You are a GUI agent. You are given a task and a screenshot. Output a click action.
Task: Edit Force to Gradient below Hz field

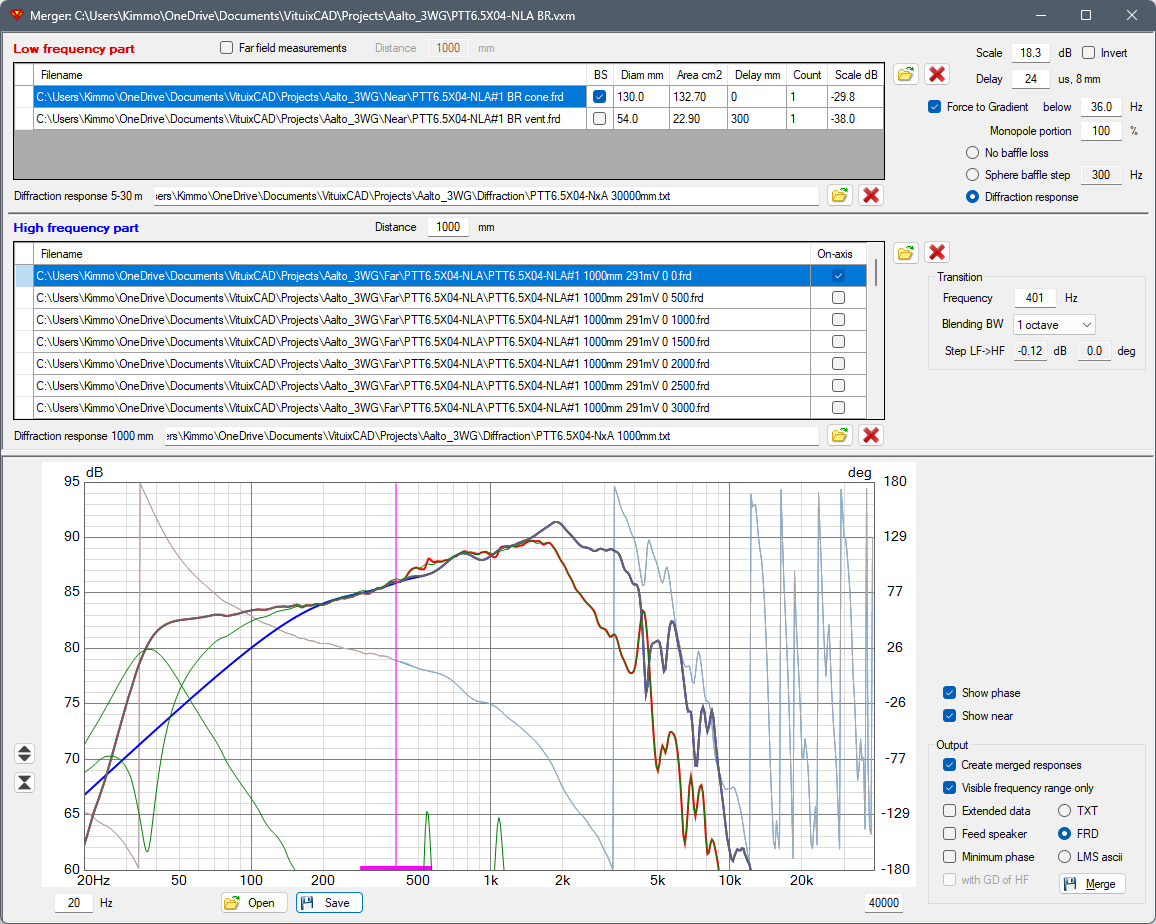[x=1101, y=107]
